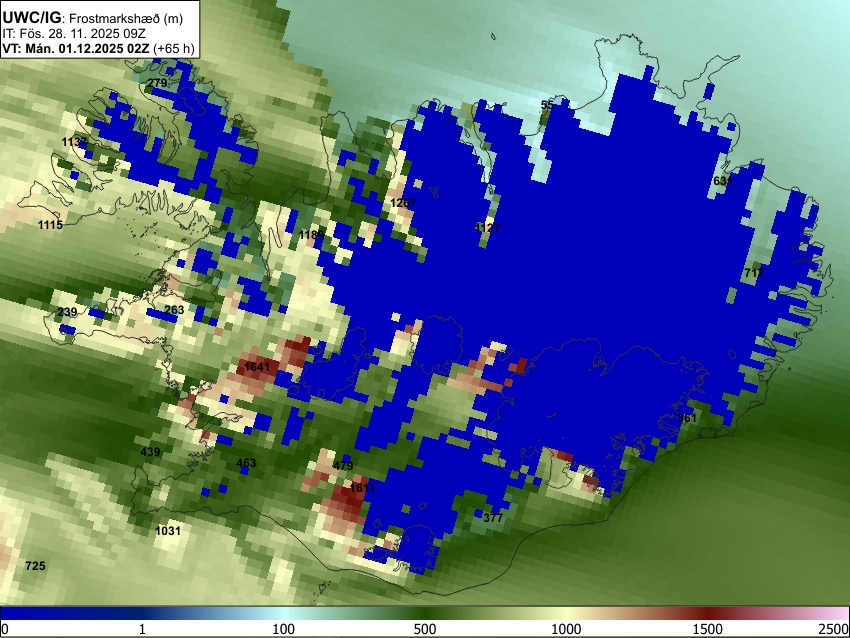Click the 1137 value label in the Westfjords
This screenshot has height=638, width=850.
pos(74,142)
